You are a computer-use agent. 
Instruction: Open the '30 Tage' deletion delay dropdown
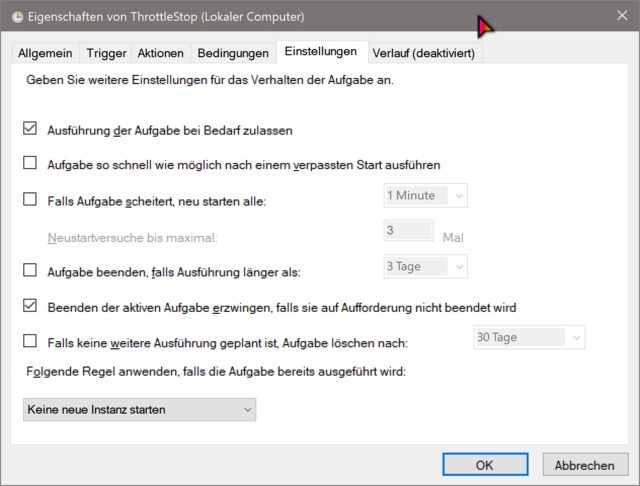(529, 337)
